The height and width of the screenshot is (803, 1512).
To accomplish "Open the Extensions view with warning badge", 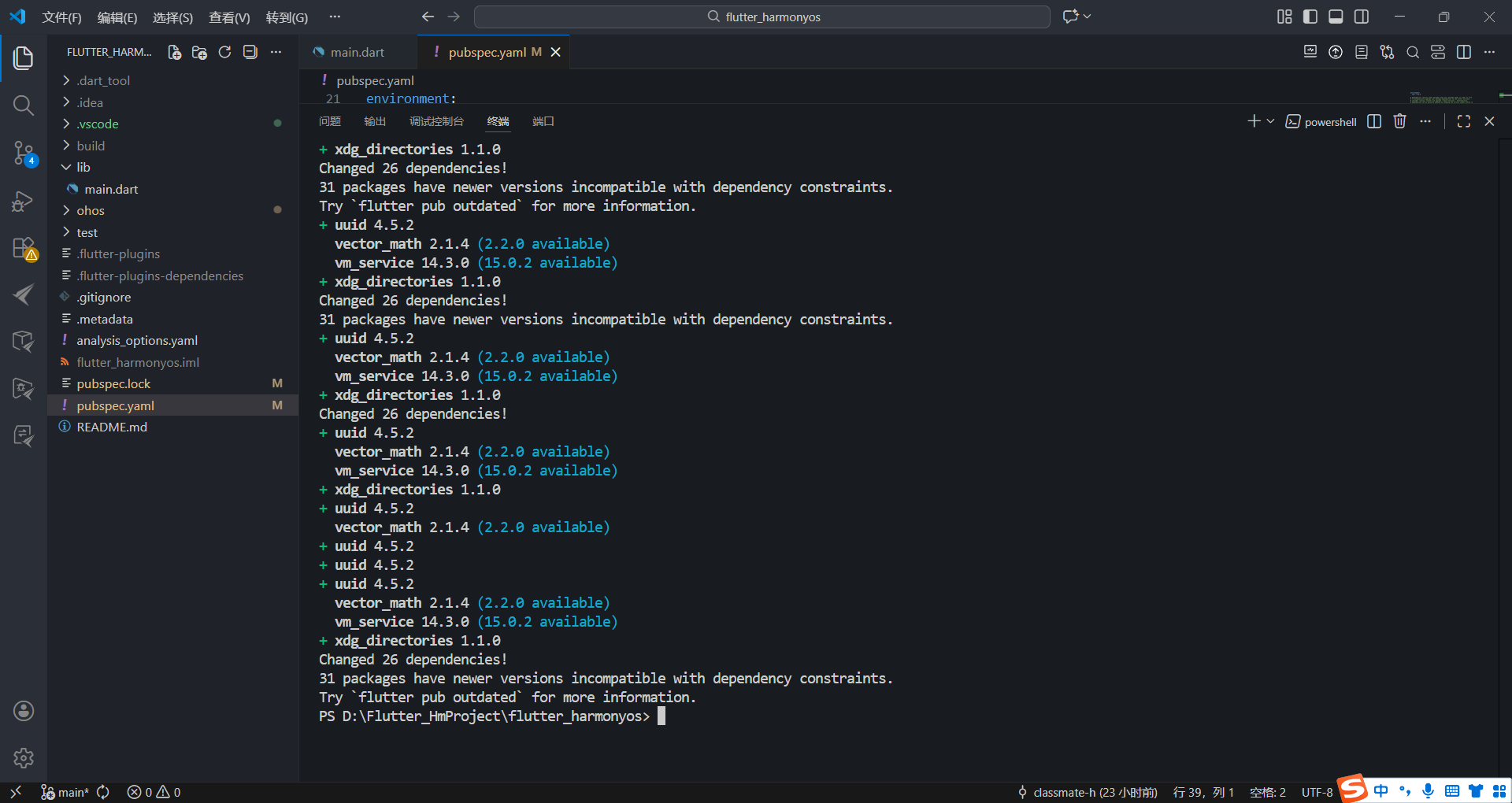I will click(24, 249).
